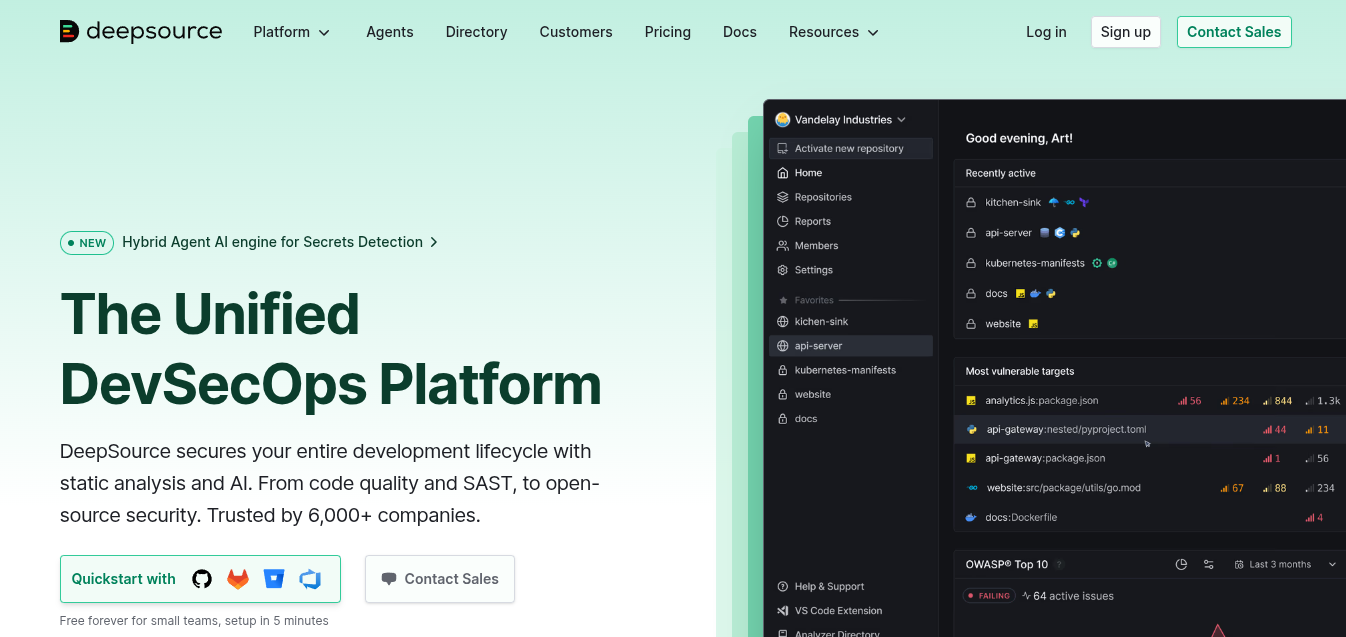Click the chevron after Hybrid Agent announcement
The width and height of the screenshot is (1346, 637).
pos(433,242)
